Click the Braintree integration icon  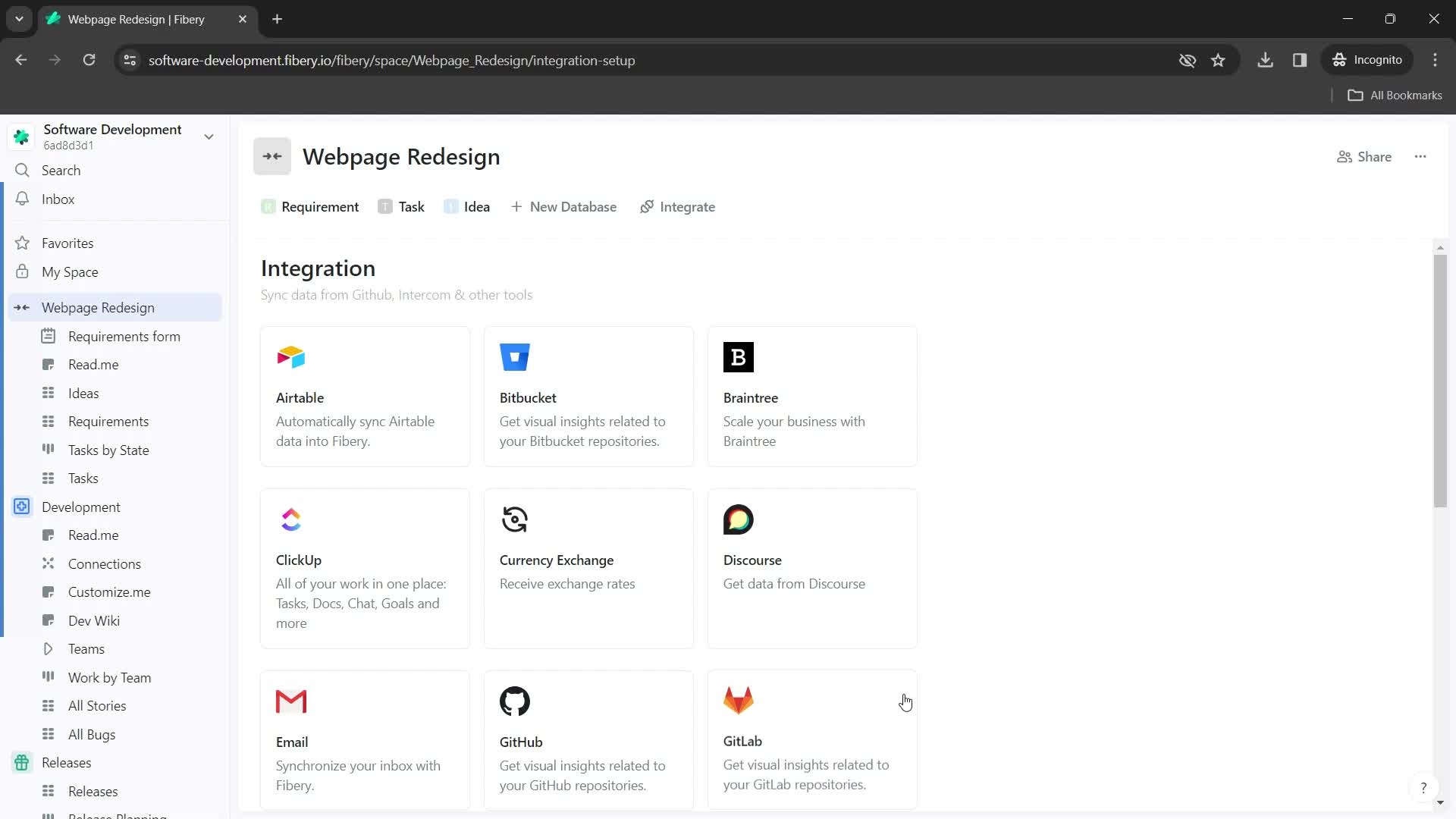tap(738, 357)
